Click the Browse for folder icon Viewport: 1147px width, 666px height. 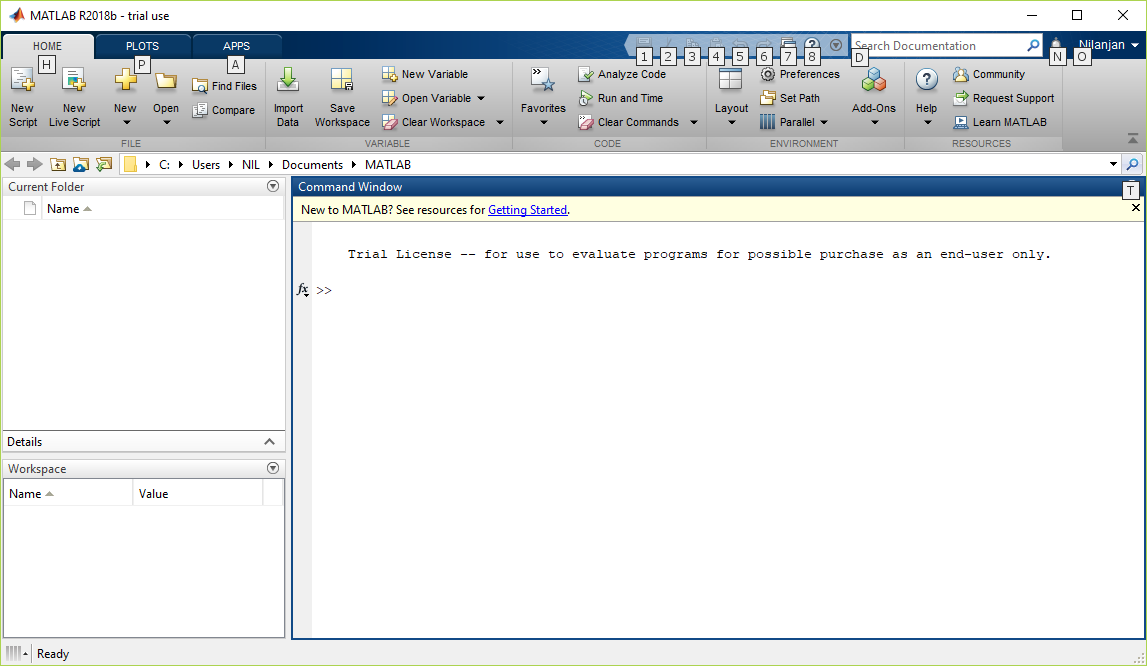(80, 165)
